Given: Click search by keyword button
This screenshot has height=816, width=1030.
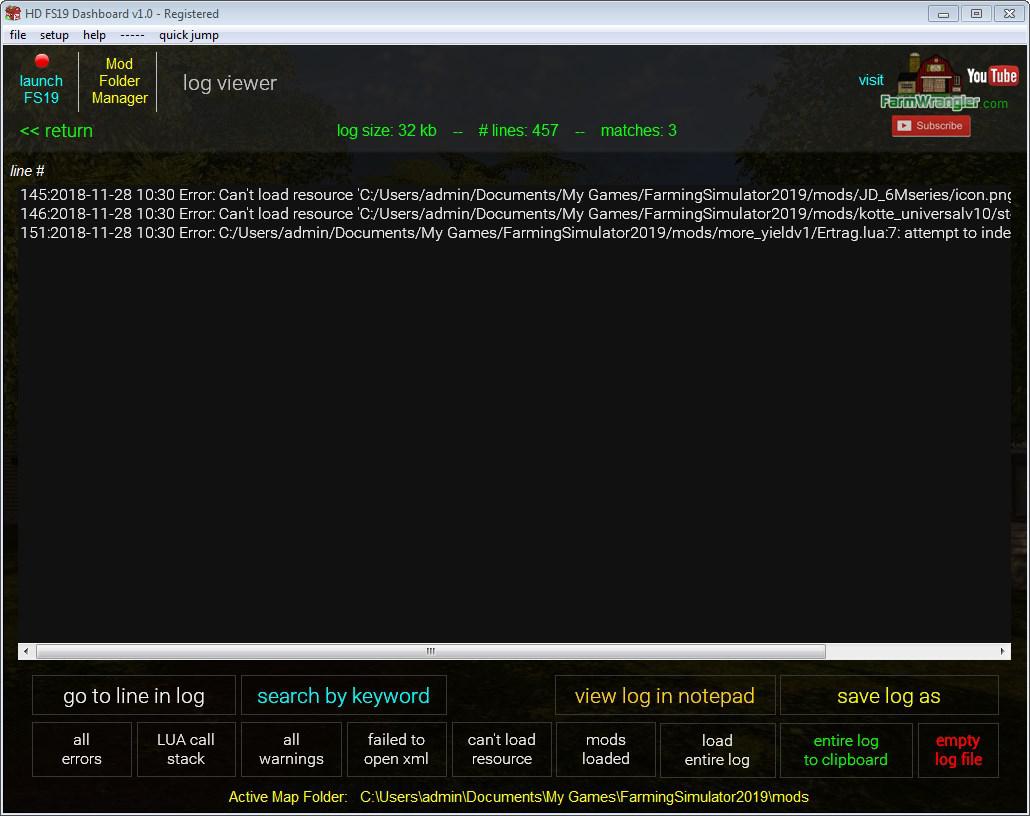Looking at the screenshot, I should coord(343,696).
